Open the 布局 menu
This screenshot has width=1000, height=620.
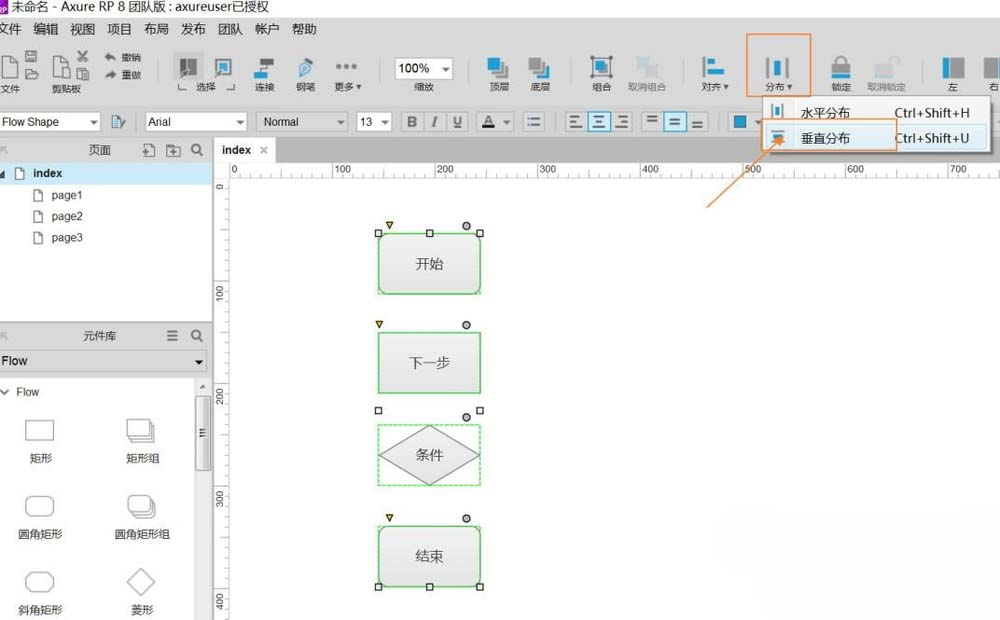[x=156, y=30]
